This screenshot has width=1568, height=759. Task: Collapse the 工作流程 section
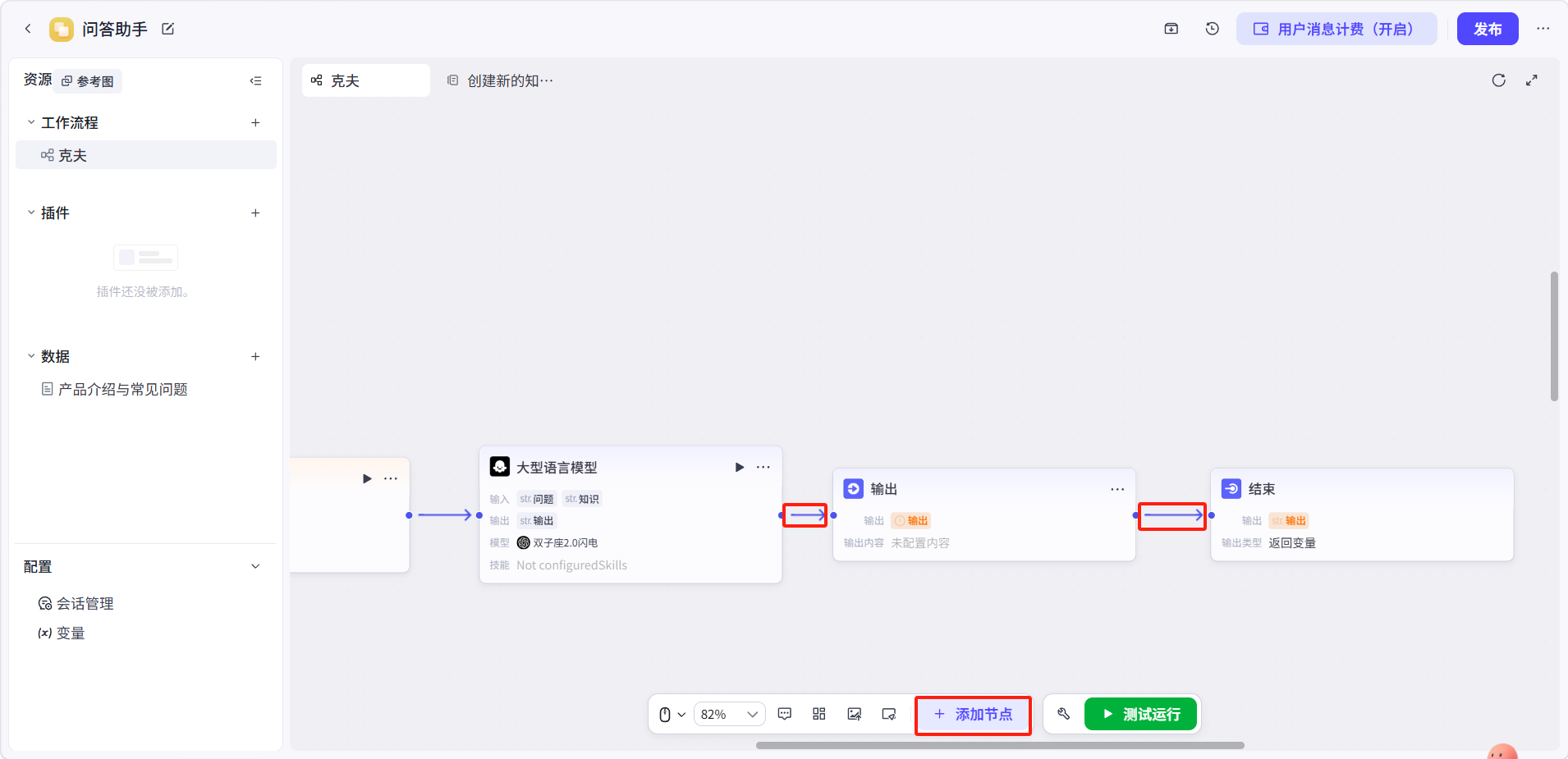31,122
